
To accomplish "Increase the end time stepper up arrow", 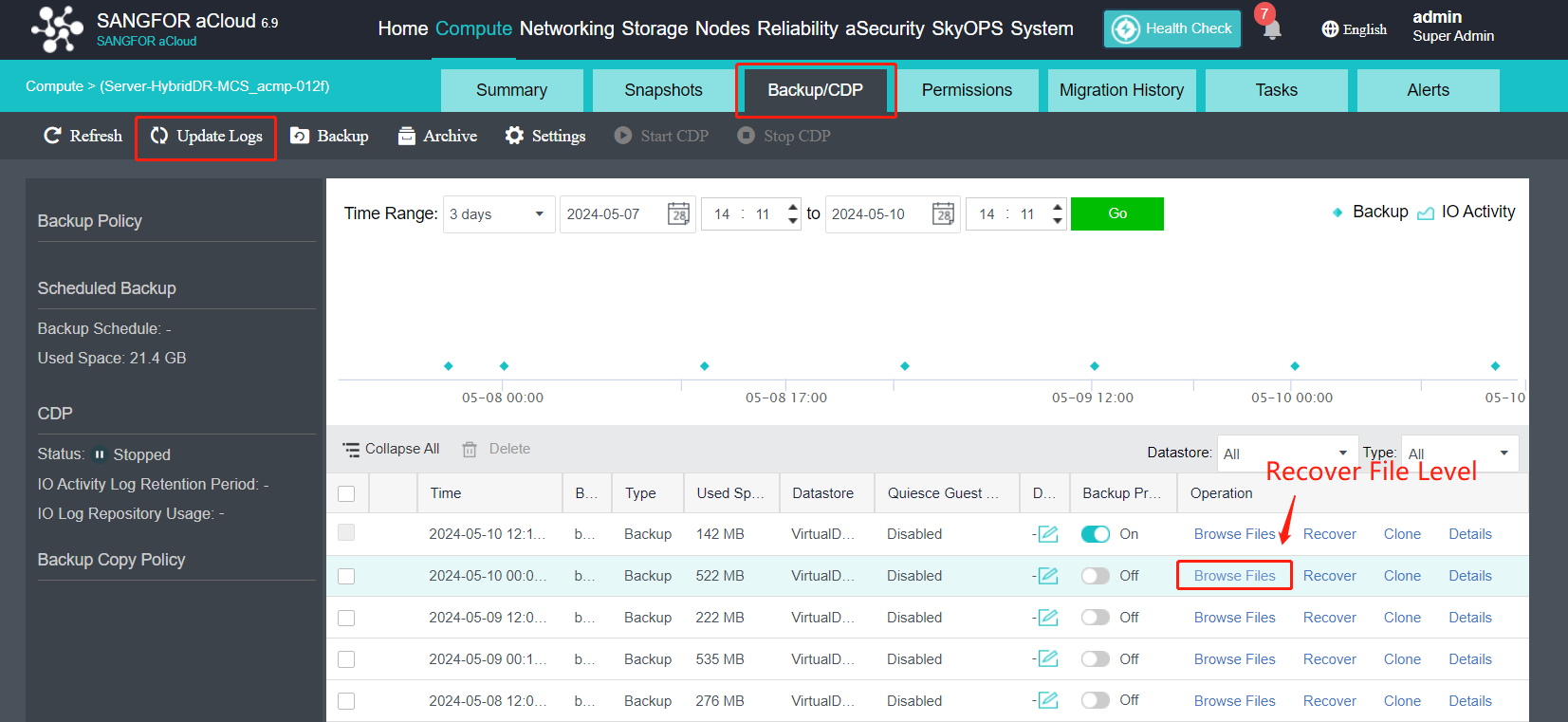I will (x=1058, y=207).
